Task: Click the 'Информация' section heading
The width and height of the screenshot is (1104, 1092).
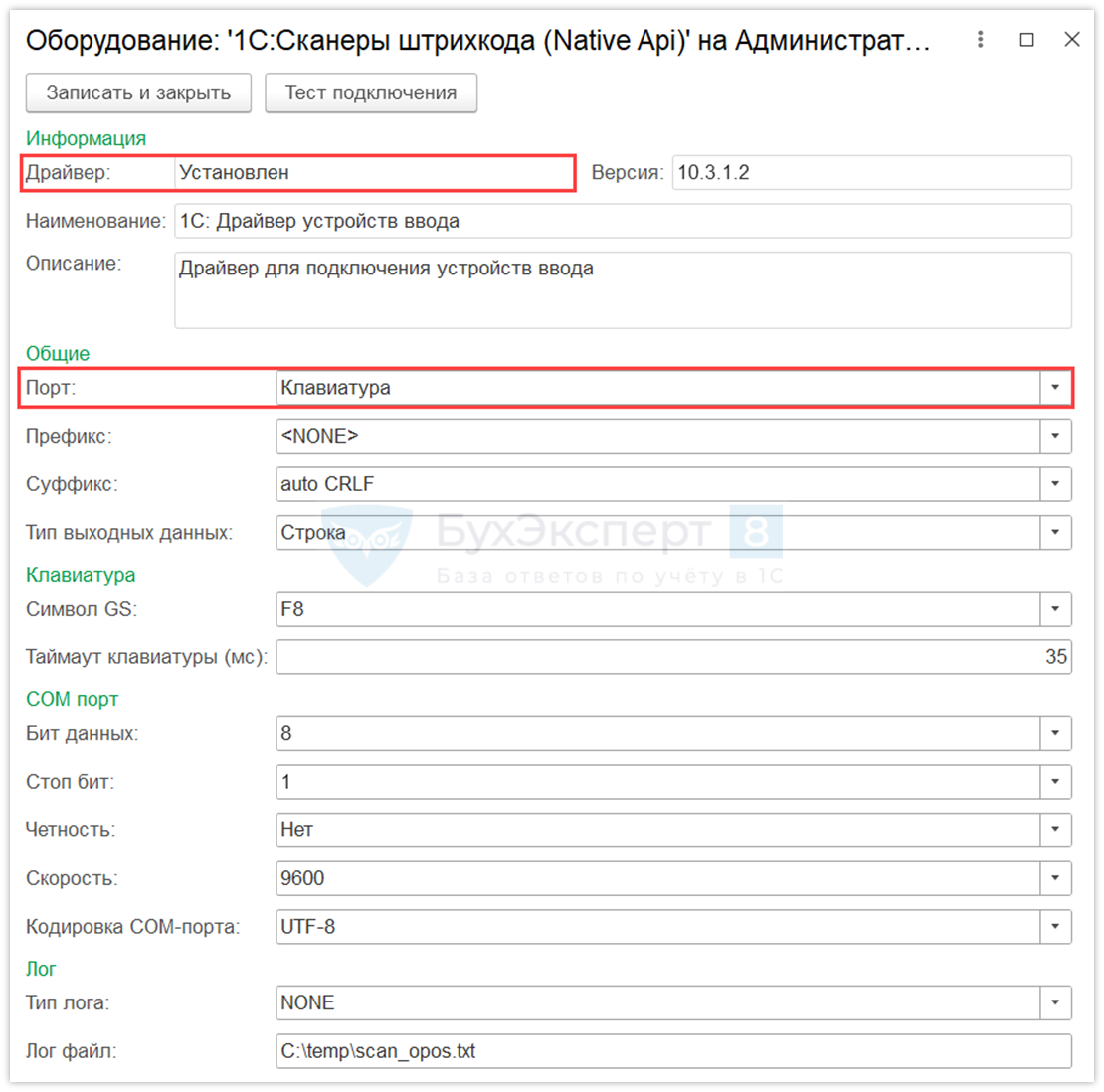Action: pos(86,138)
